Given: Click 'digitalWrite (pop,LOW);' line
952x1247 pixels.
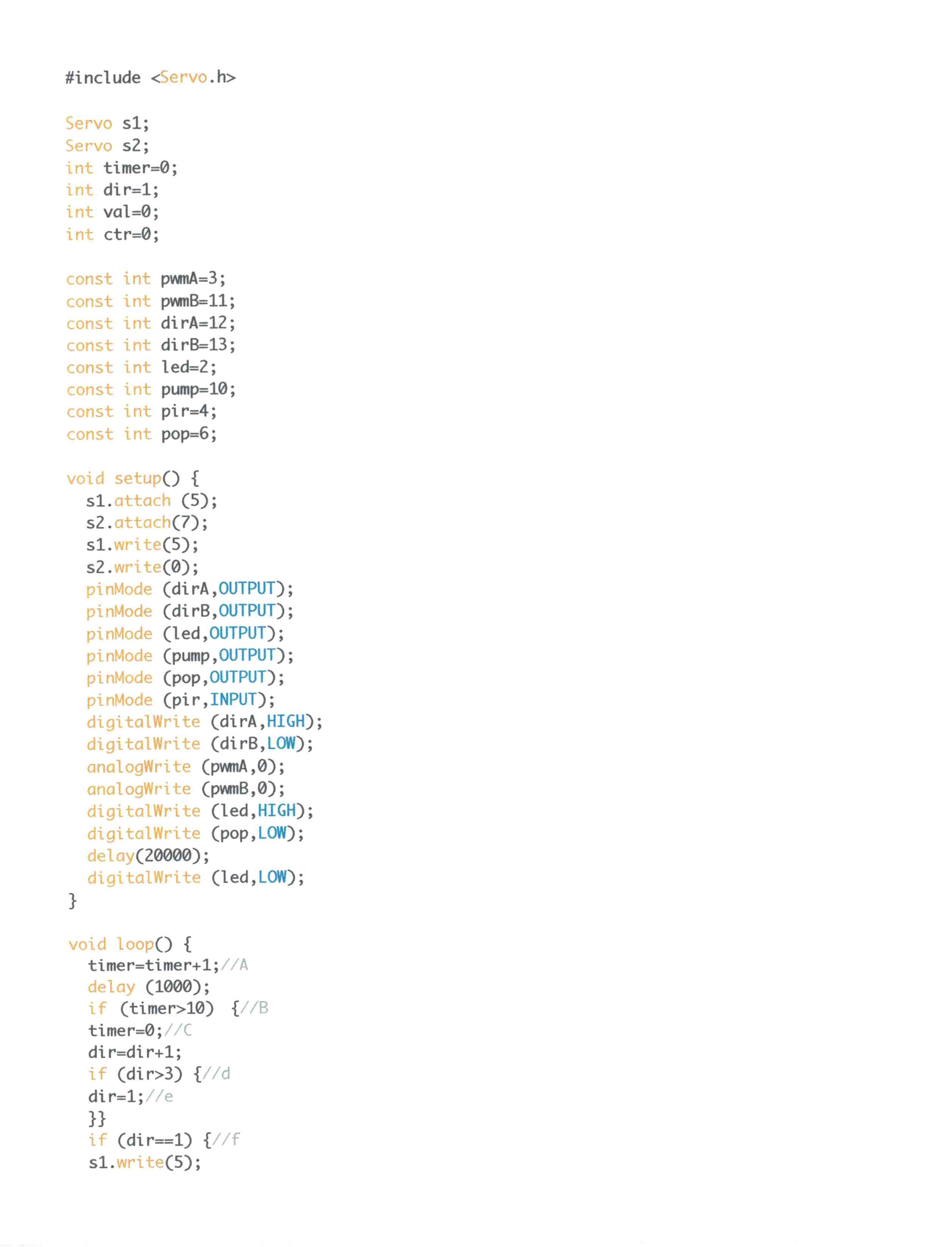Looking at the screenshot, I should [196, 834].
